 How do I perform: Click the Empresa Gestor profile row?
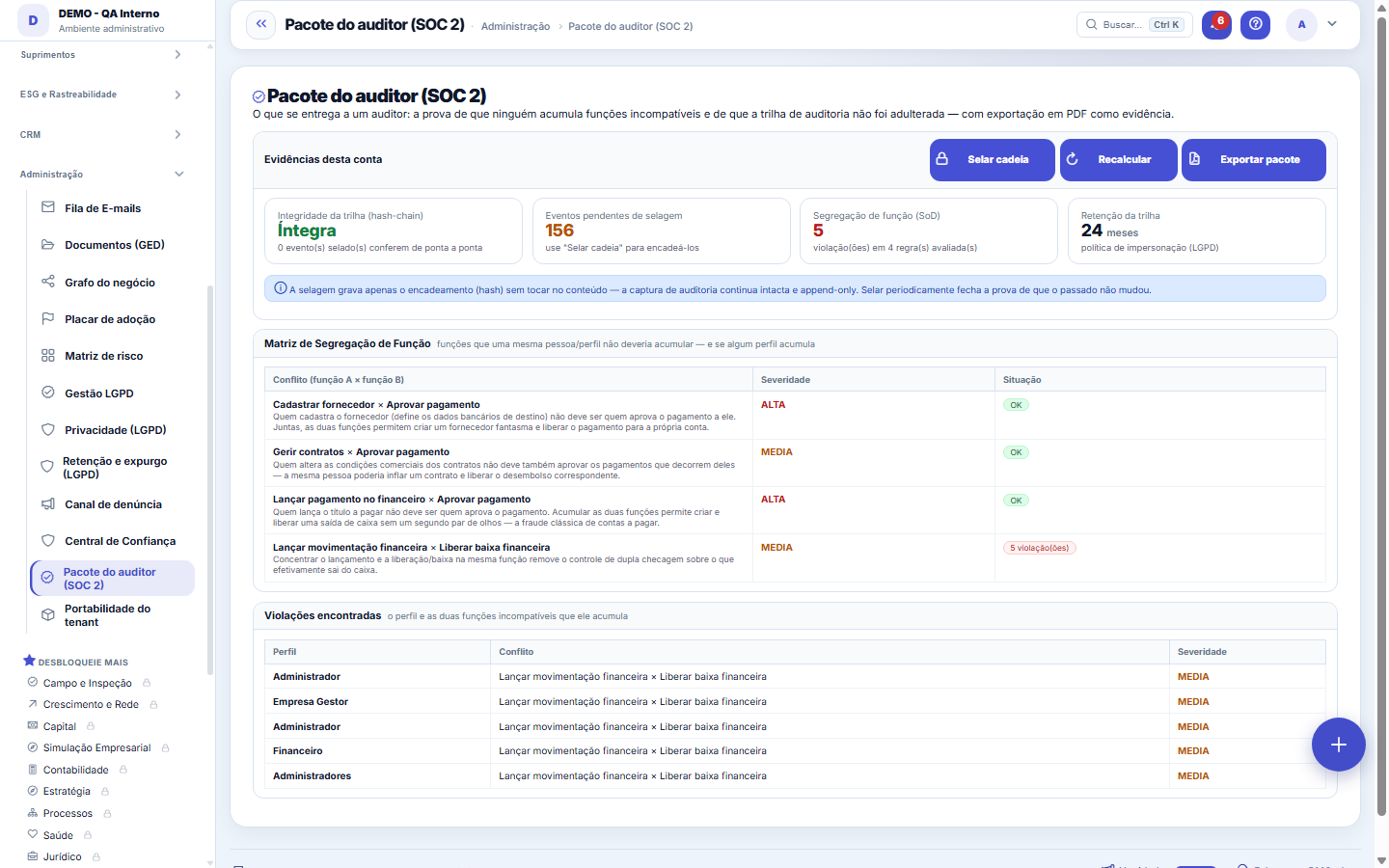795,702
